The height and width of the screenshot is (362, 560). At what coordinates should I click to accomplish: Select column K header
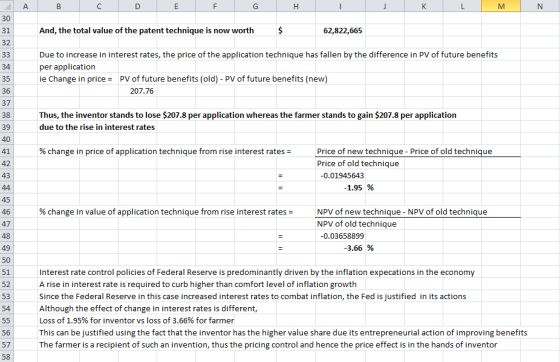[424, 6]
